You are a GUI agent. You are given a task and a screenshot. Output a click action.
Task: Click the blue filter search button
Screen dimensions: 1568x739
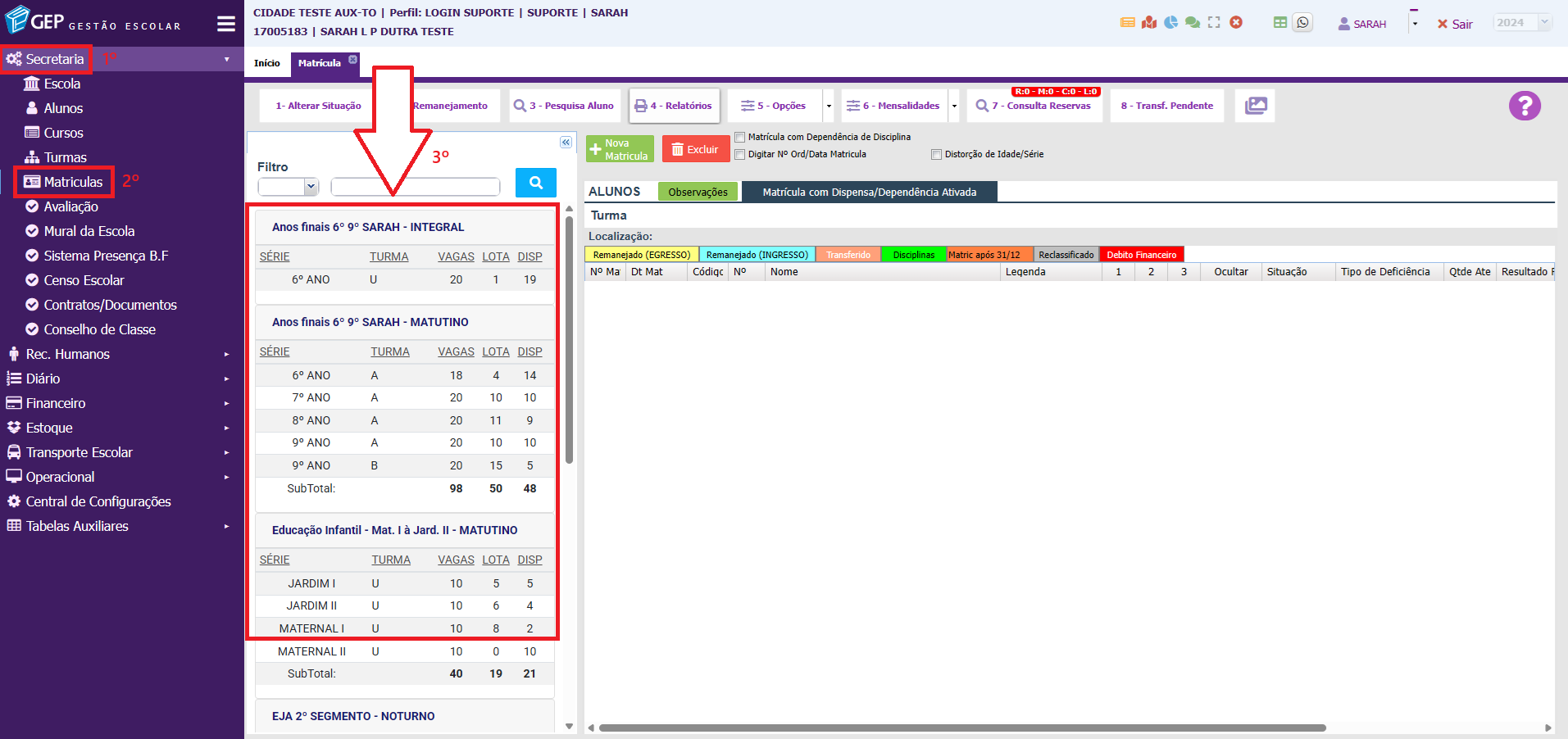[535, 183]
